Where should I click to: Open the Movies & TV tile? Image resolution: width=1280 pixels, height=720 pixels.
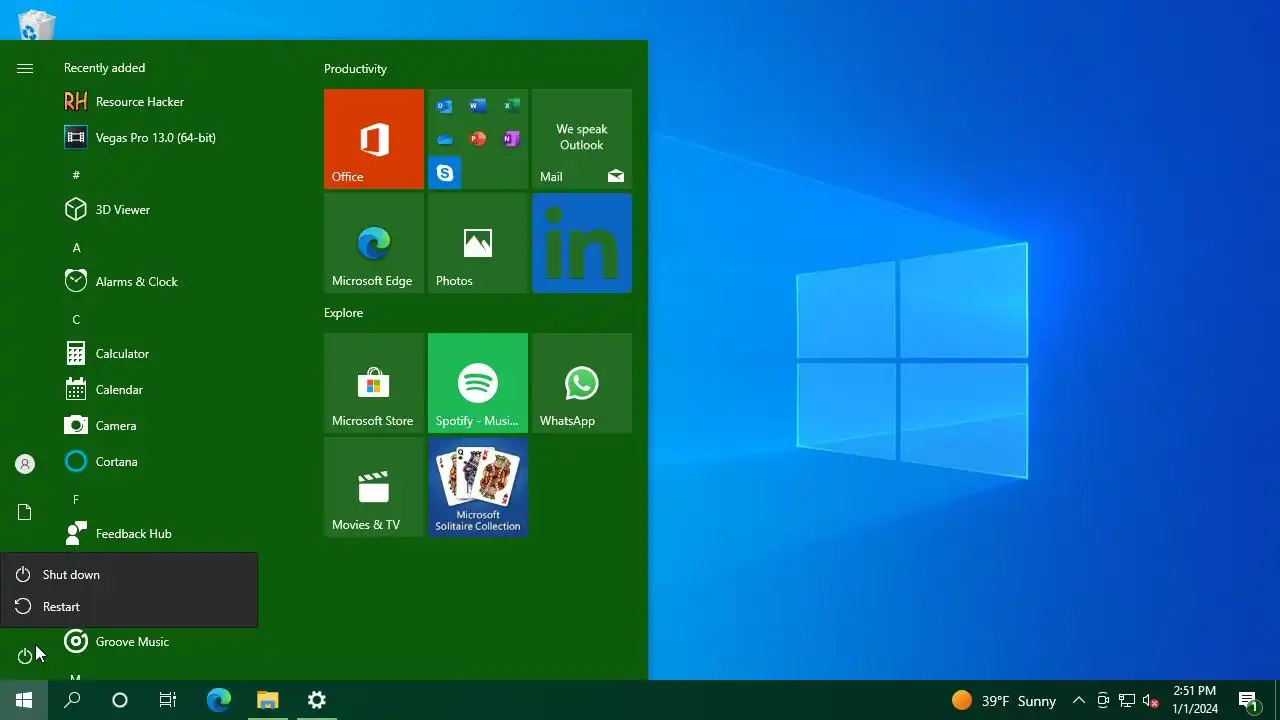(x=374, y=487)
